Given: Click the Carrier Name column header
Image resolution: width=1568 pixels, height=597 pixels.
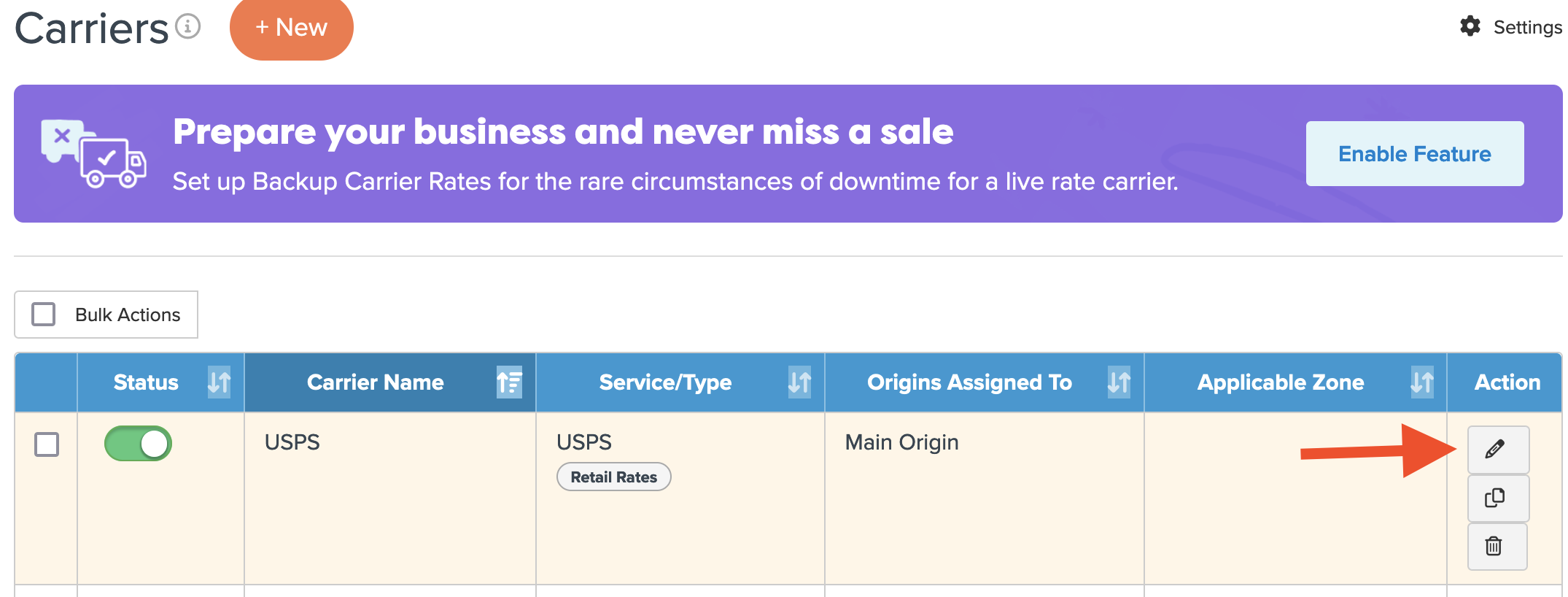Looking at the screenshot, I should click(375, 382).
